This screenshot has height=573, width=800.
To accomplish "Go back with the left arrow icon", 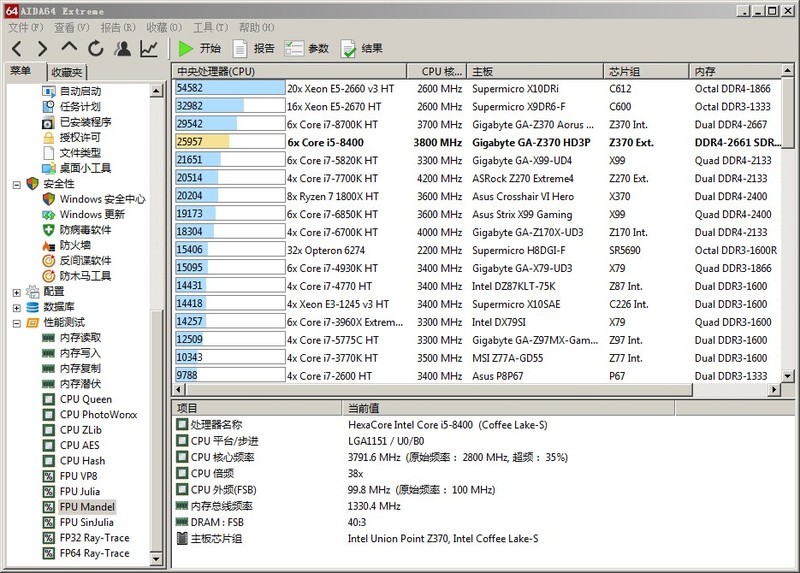I will (17, 48).
